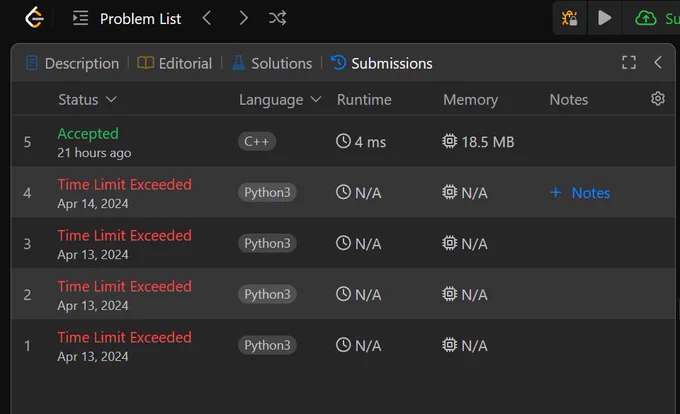Switch to the Editorial tab
The width and height of the screenshot is (680, 414).
click(174, 63)
